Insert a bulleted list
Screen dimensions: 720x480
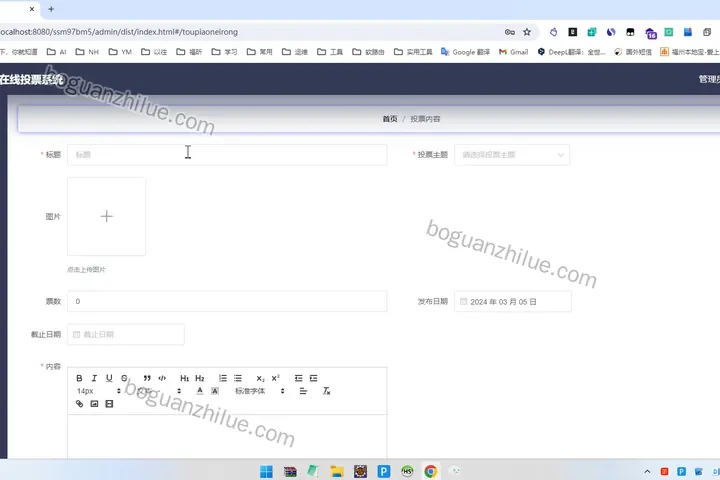pyautogui.click(x=238, y=378)
